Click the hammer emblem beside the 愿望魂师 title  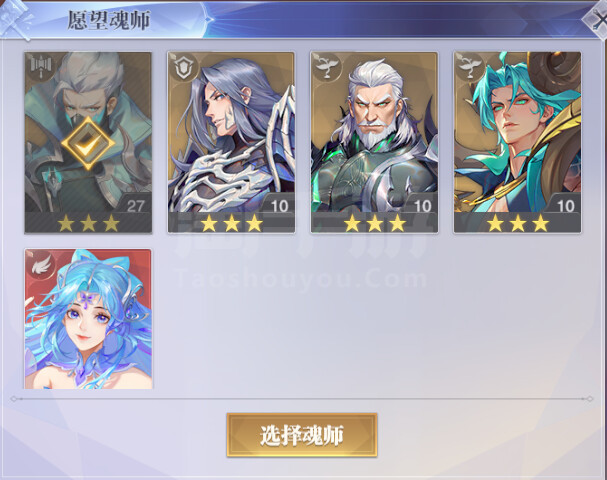click(17, 19)
